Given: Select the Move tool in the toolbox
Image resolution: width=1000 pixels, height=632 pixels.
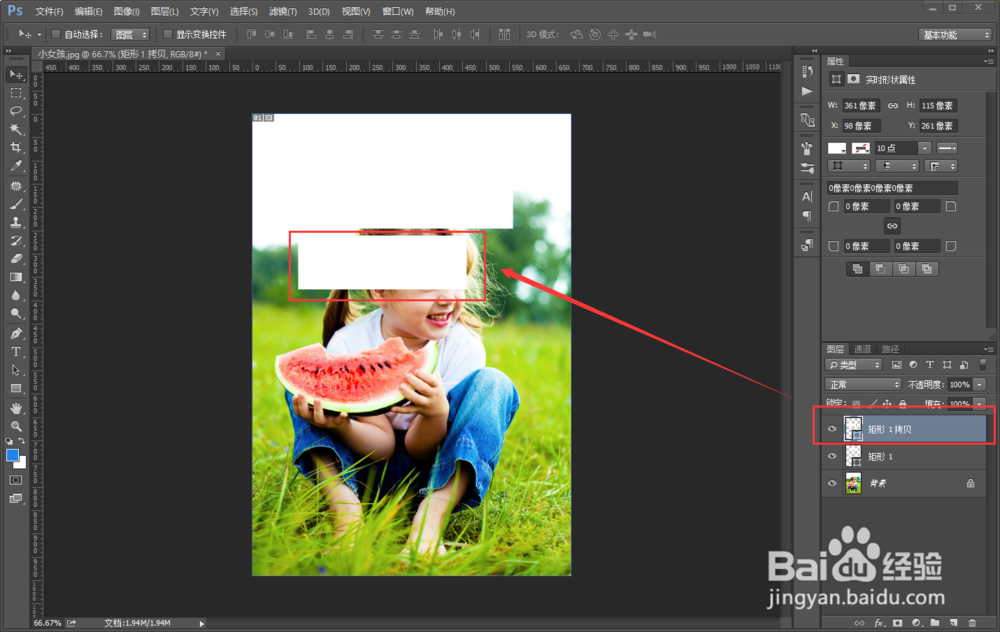Looking at the screenshot, I should coord(16,75).
